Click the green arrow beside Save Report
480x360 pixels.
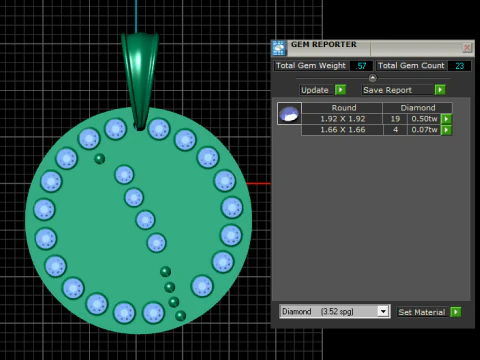pyautogui.click(x=440, y=90)
